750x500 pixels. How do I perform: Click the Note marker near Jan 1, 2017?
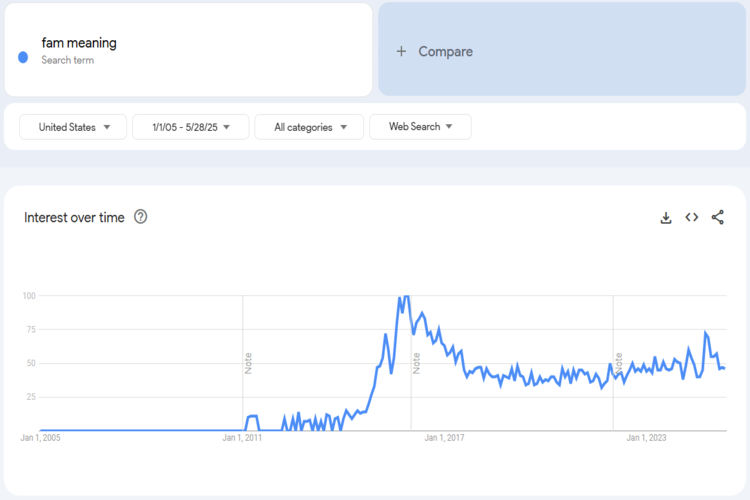417,363
